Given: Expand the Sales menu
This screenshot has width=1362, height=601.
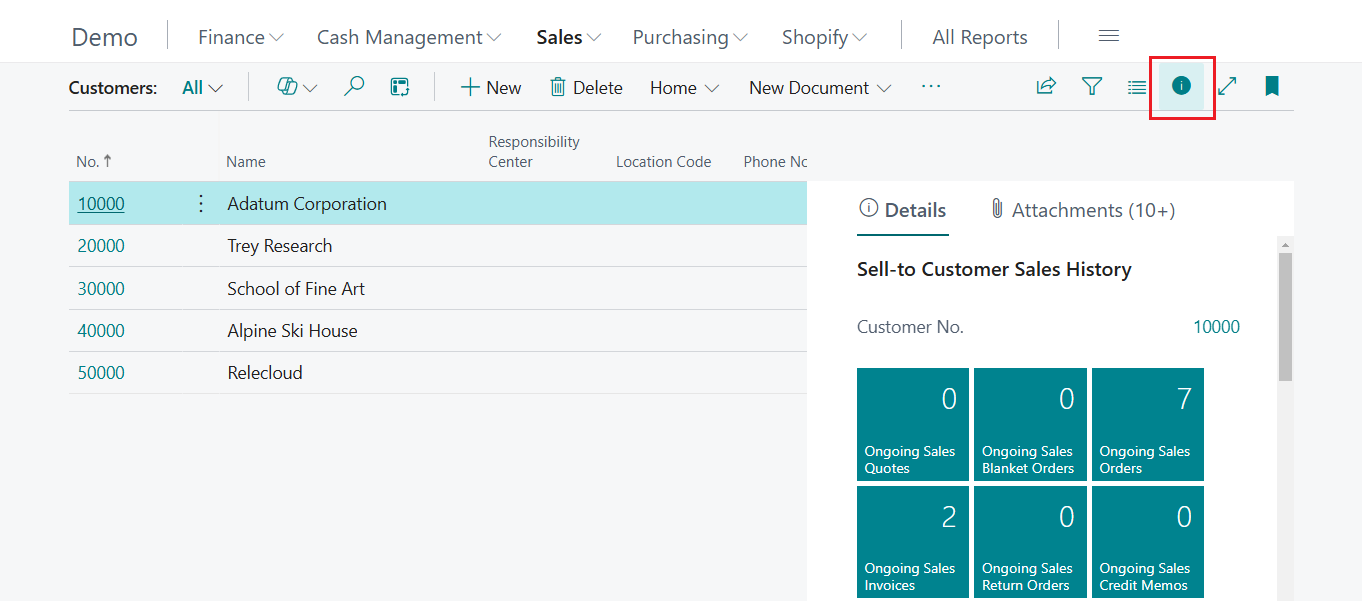Looking at the screenshot, I should 567,36.
